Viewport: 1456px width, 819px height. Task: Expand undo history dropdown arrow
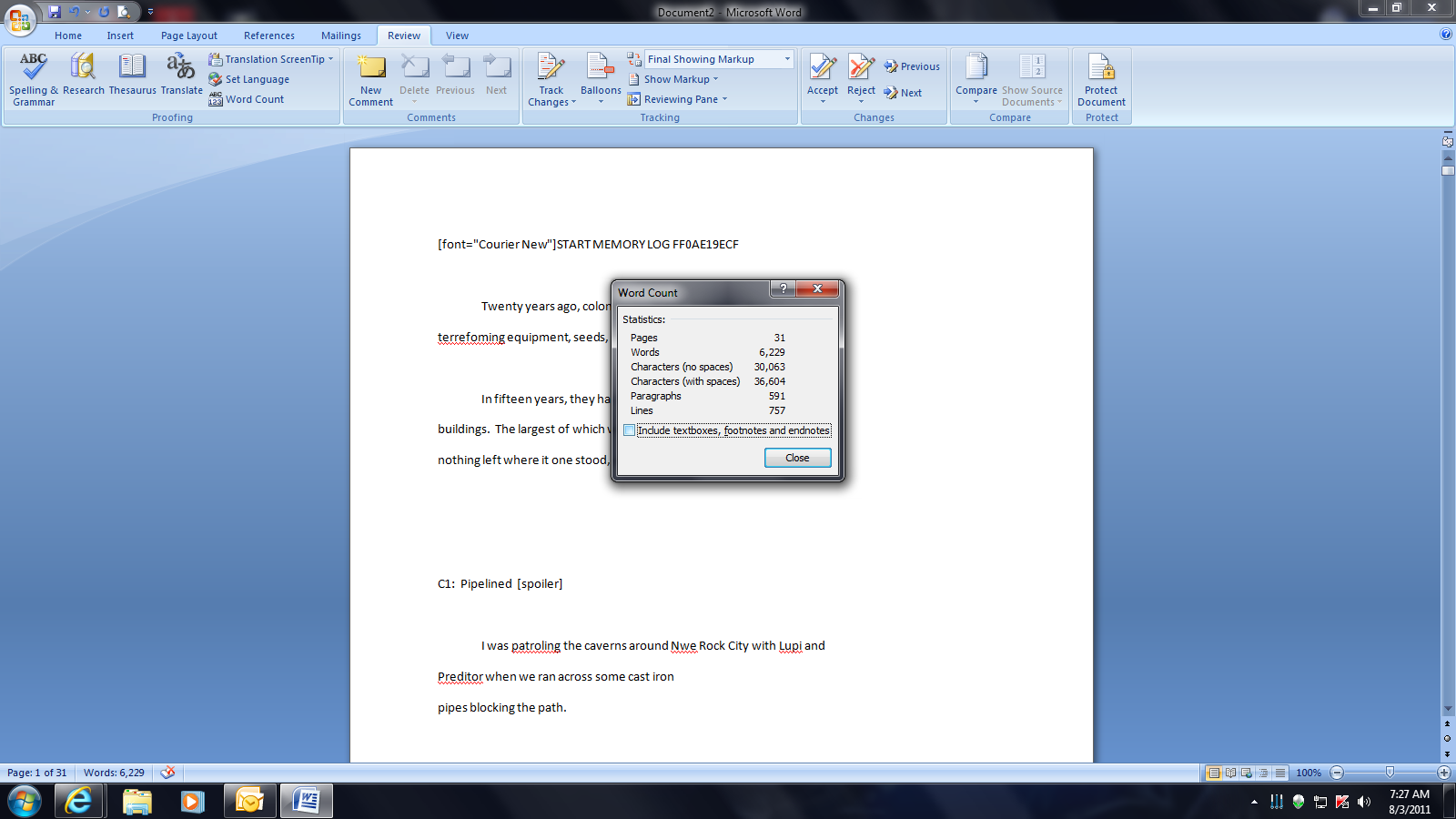click(87, 12)
